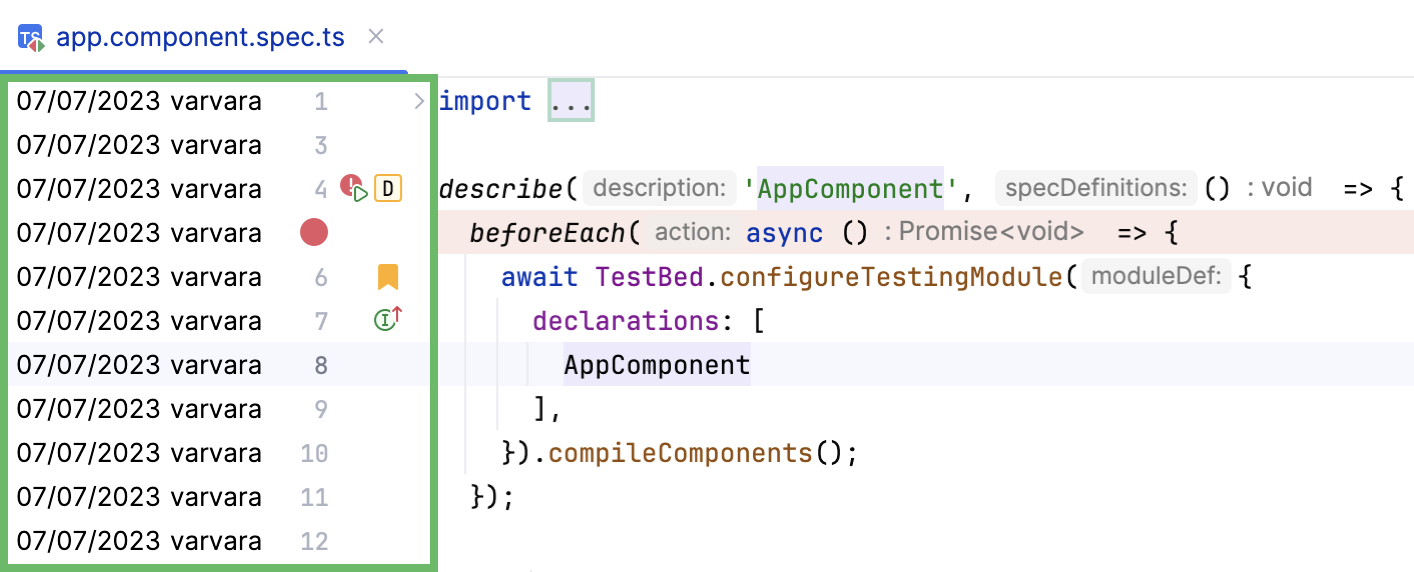This screenshot has height=572, width=1414.
Task: Click the compileComponents method call
Action: (680, 453)
